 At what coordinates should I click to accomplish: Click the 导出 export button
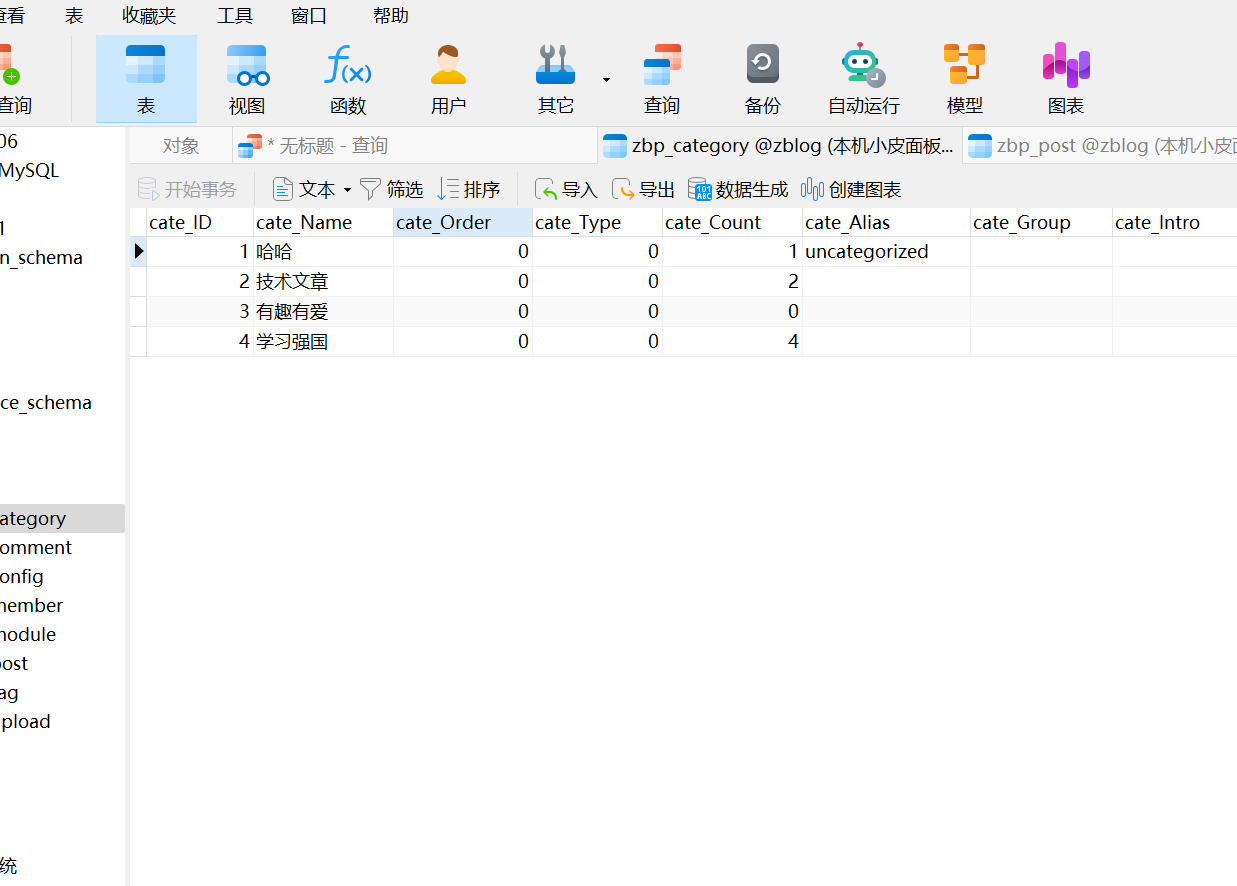[x=643, y=189]
